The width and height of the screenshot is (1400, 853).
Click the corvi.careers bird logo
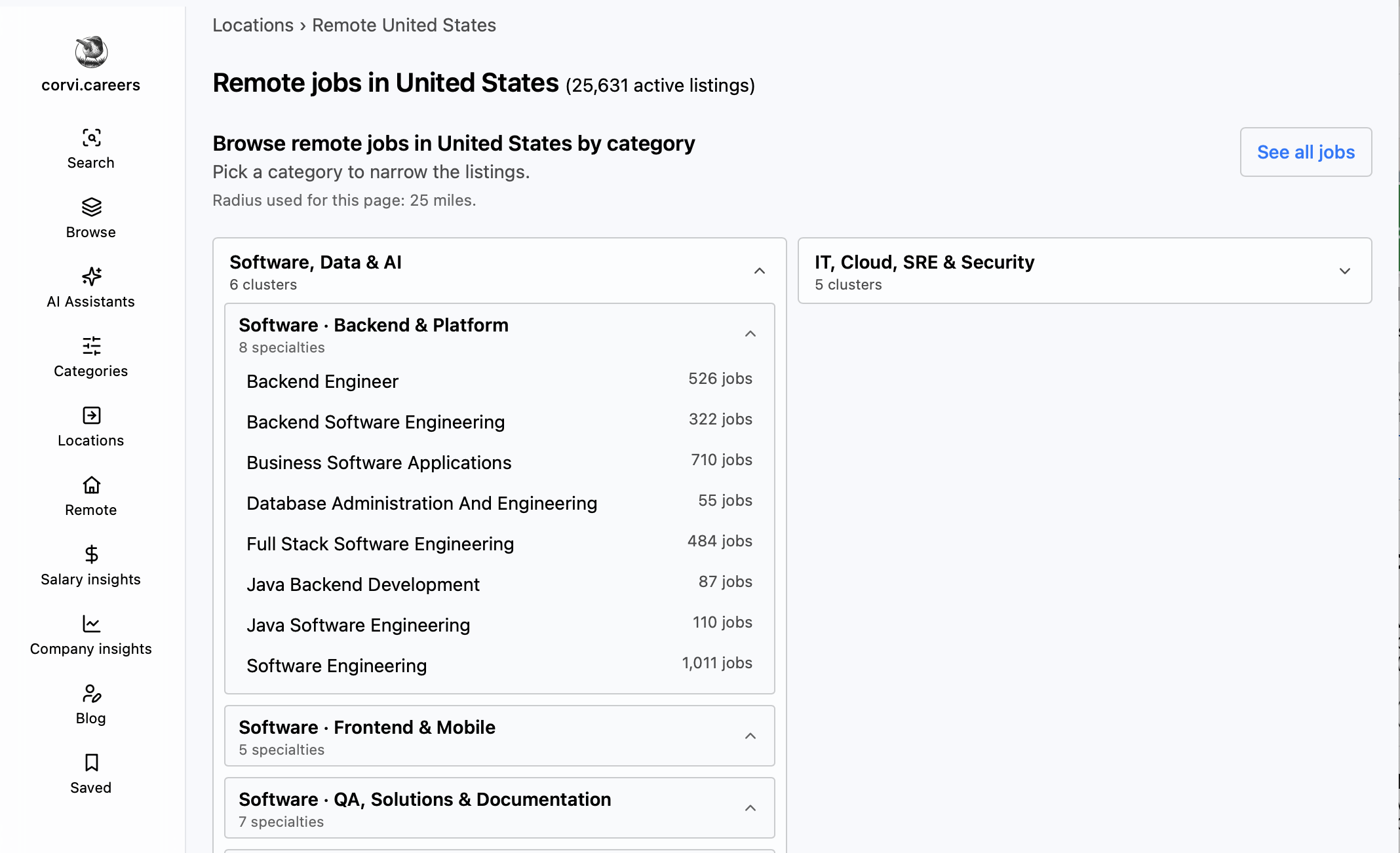pyautogui.click(x=91, y=52)
